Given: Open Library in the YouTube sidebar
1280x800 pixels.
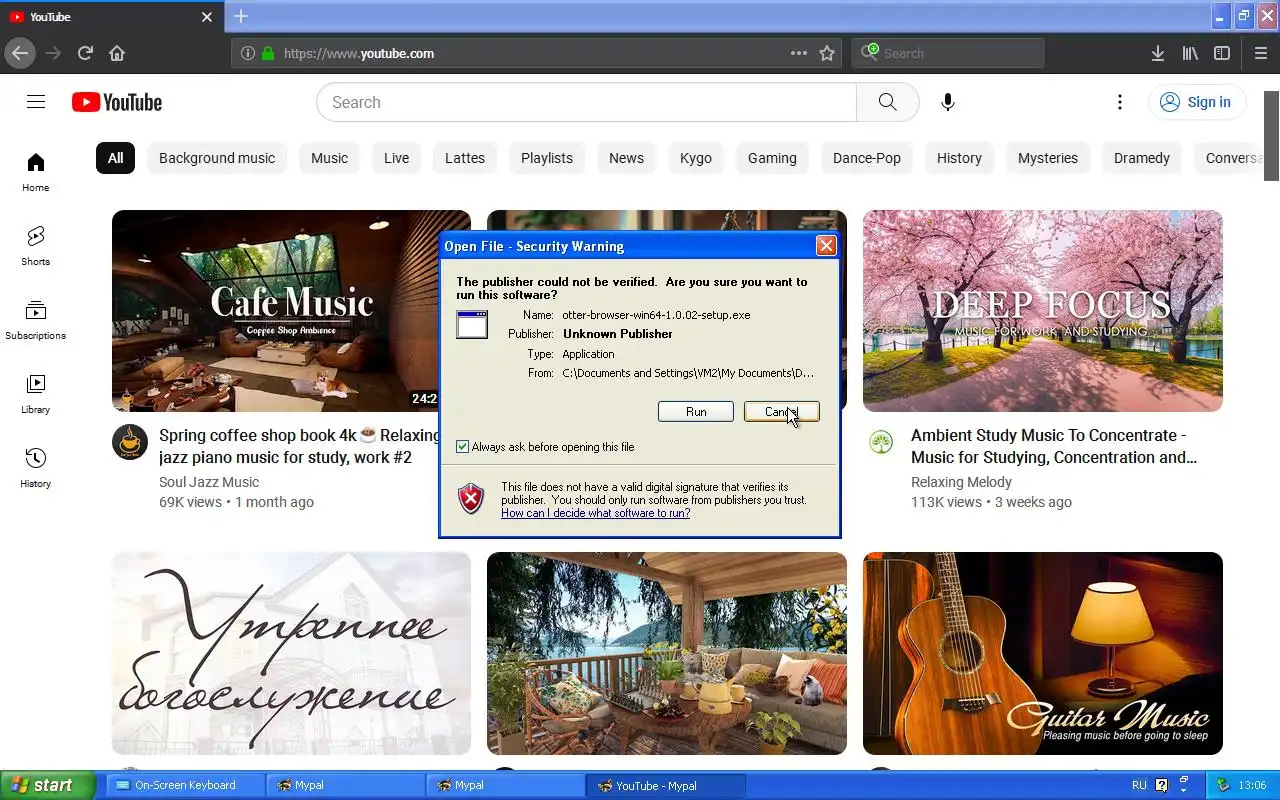Looking at the screenshot, I should [x=36, y=394].
